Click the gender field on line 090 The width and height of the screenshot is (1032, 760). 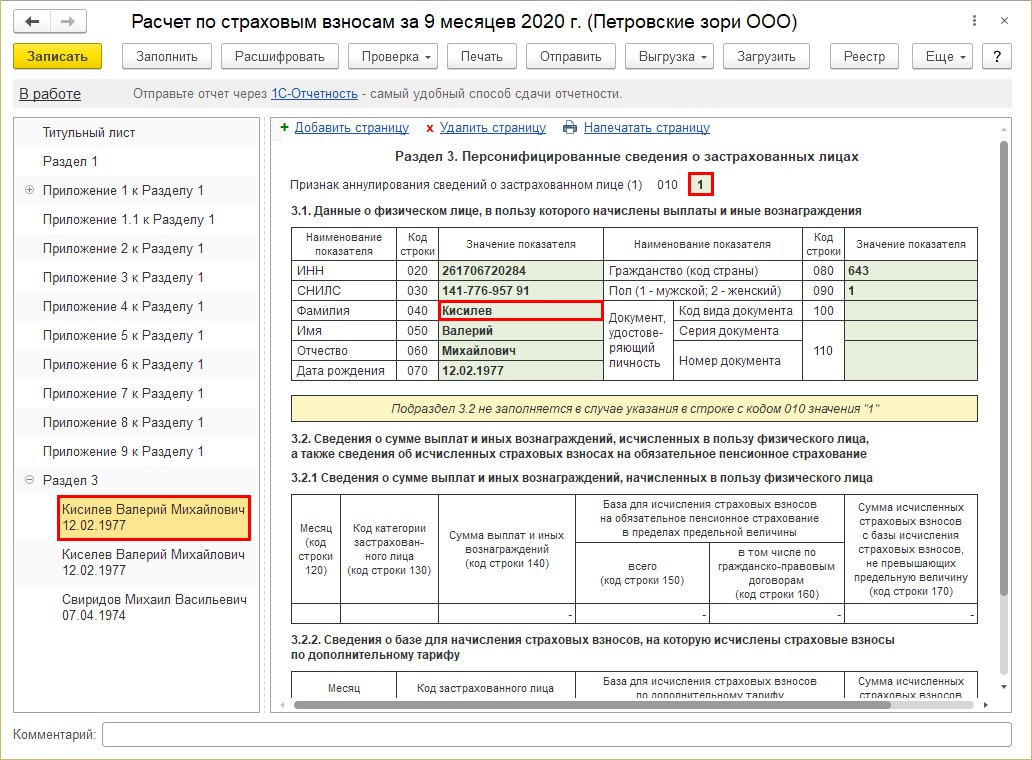(911, 290)
